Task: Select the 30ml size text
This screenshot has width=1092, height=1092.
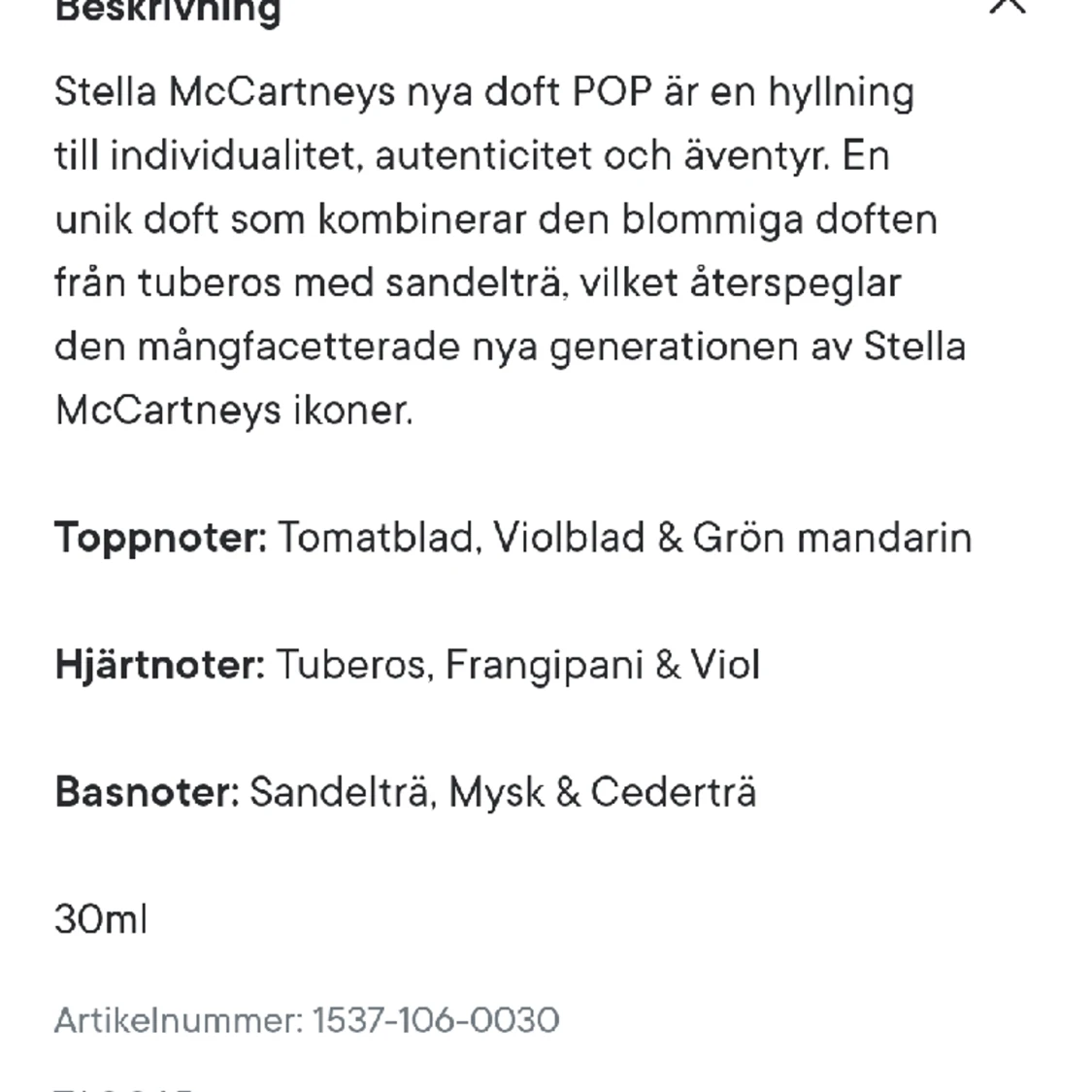Action: (101, 918)
